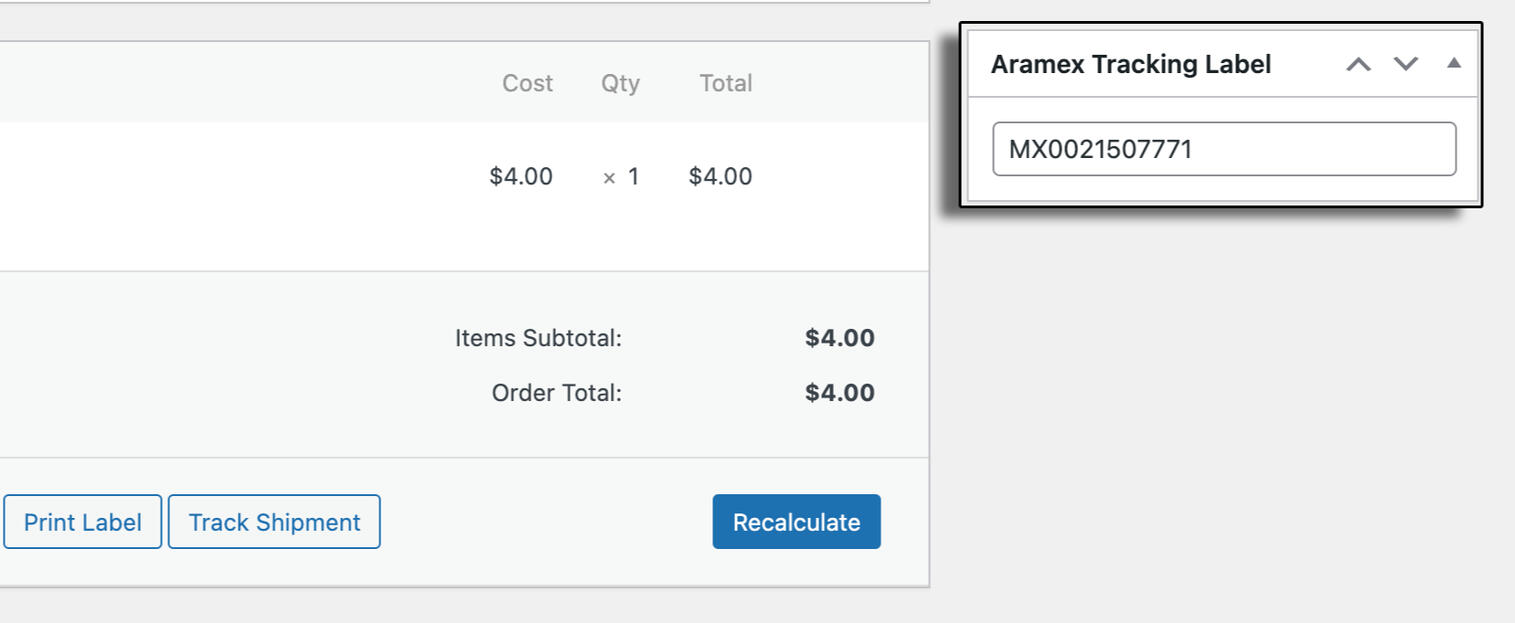Hit the blue Recalculate button
This screenshot has height=623, width=1515.
coord(796,522)
